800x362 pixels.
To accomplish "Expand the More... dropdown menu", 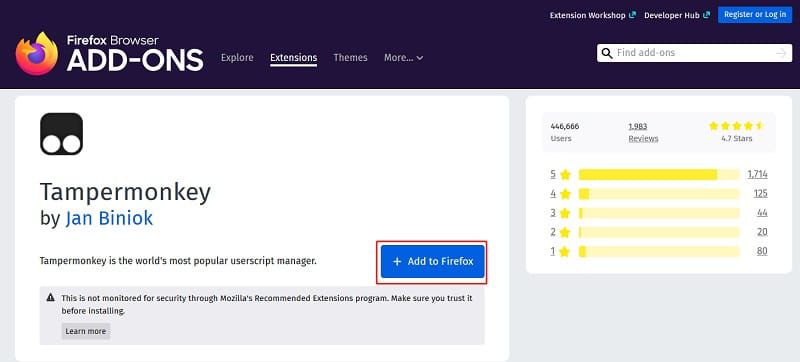I will 404,58.
